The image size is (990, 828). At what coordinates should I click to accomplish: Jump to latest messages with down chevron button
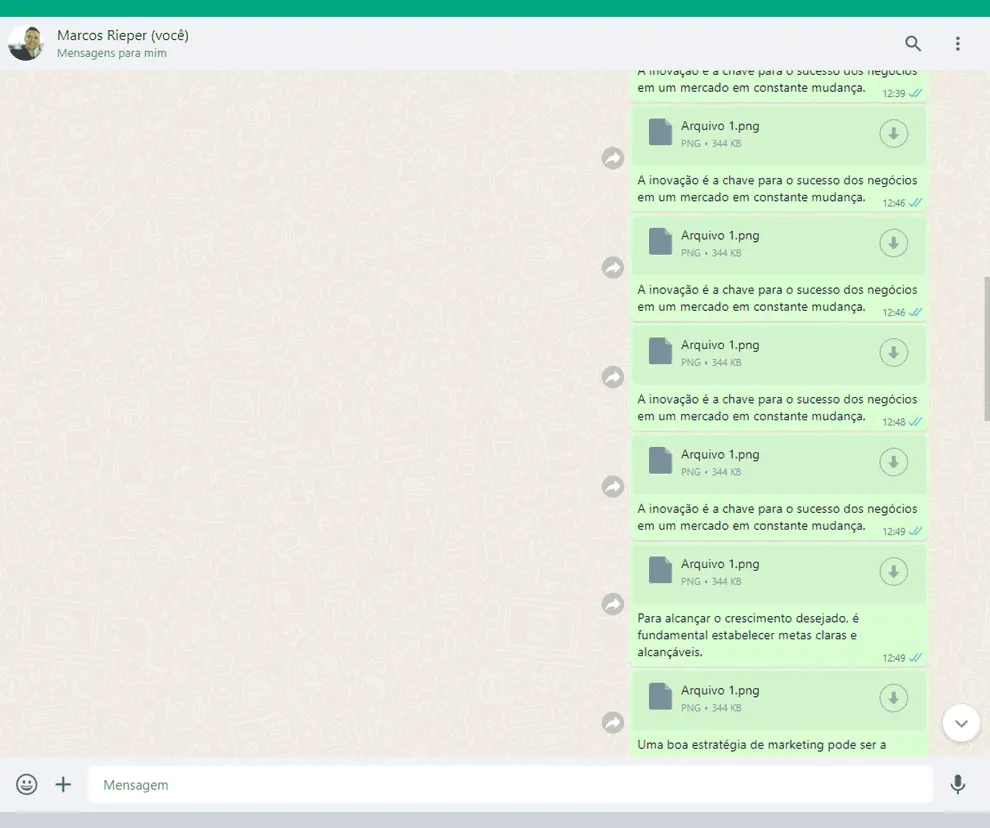point(961,723)
